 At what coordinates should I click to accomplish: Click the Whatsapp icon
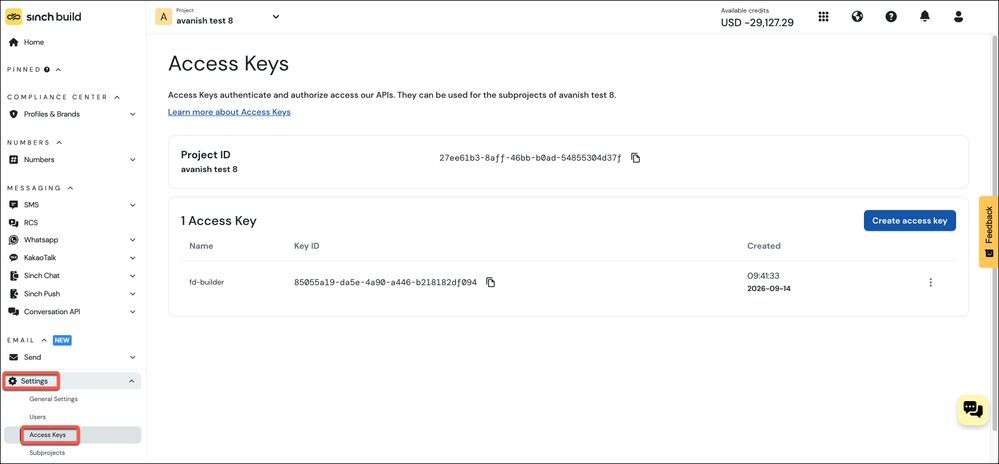[x=13, y=240]
